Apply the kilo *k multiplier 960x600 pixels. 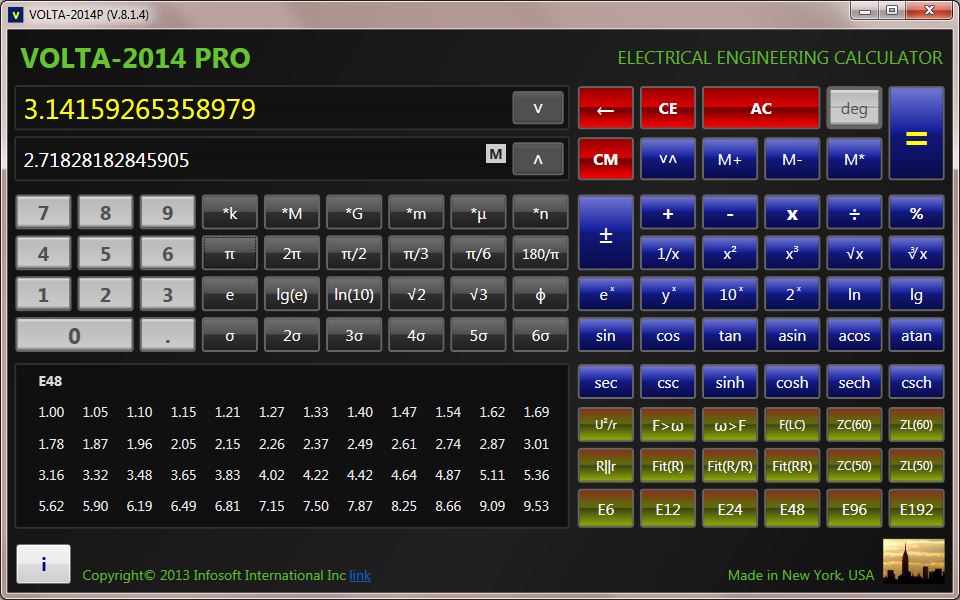point(230,212)
